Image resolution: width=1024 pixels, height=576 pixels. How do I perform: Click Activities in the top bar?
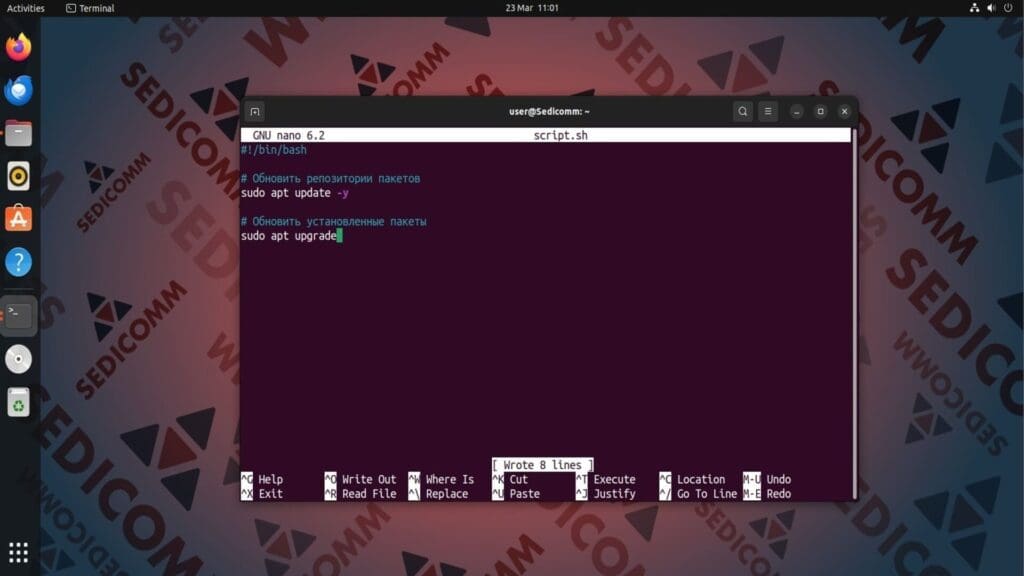point(23,8)
